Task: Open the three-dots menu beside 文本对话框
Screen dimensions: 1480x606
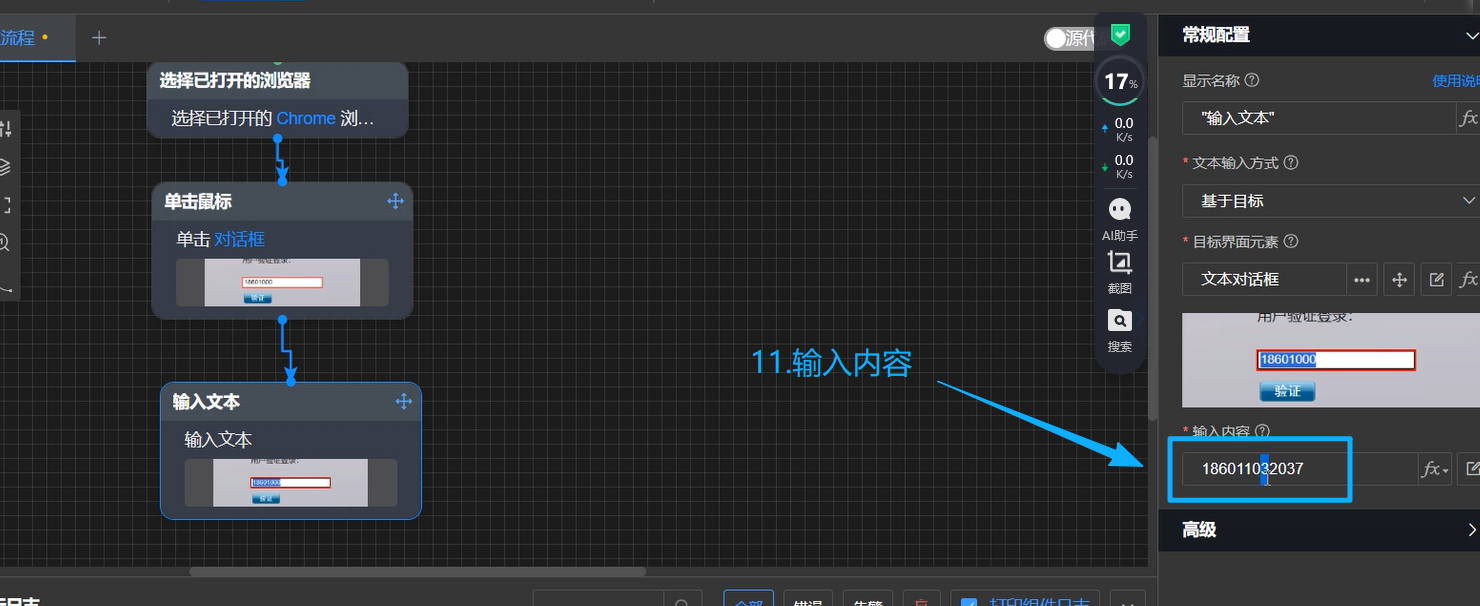Action: pos(1362,279)
